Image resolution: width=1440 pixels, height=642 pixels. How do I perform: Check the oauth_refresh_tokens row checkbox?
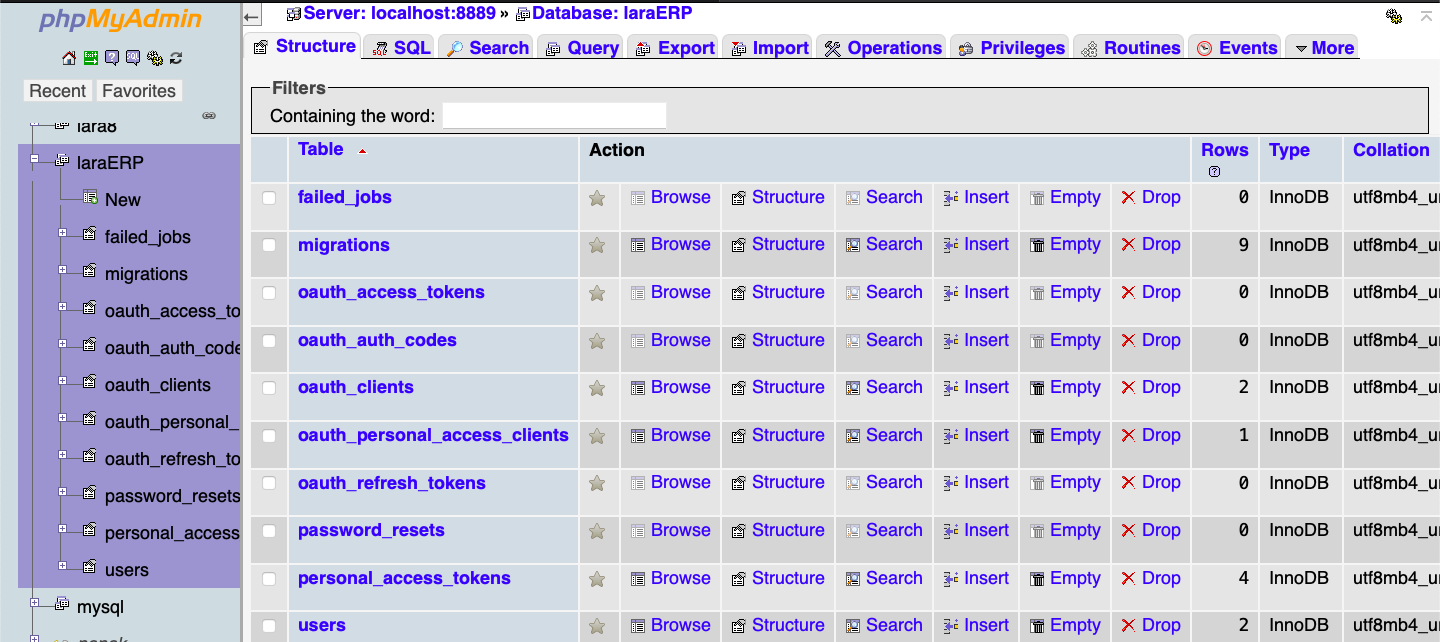[269, 483]
